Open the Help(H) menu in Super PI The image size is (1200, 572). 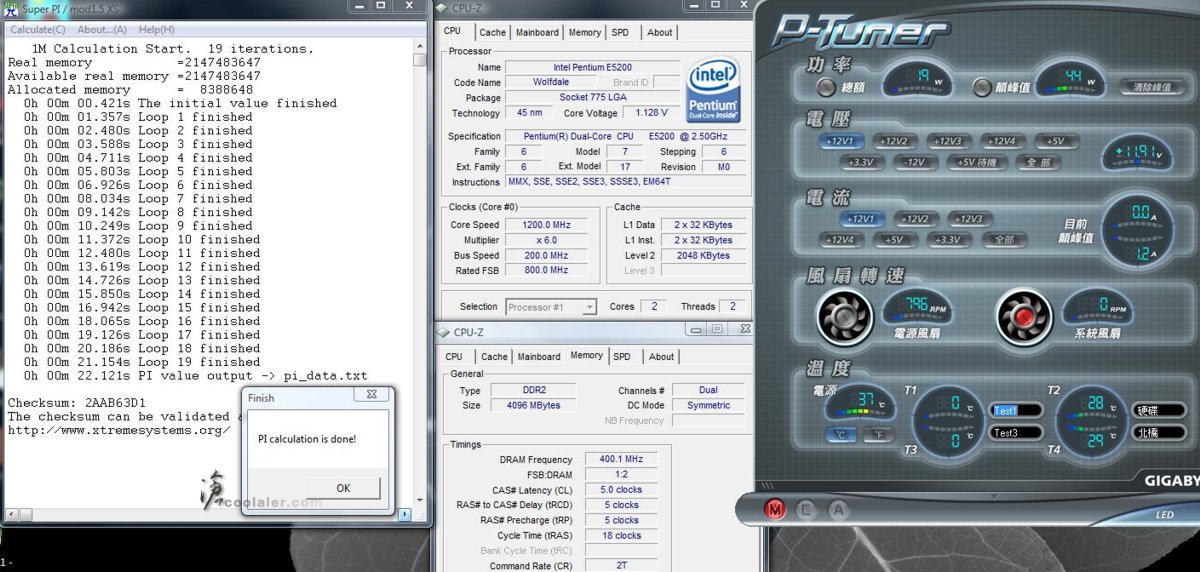click(x=156, y=30)
